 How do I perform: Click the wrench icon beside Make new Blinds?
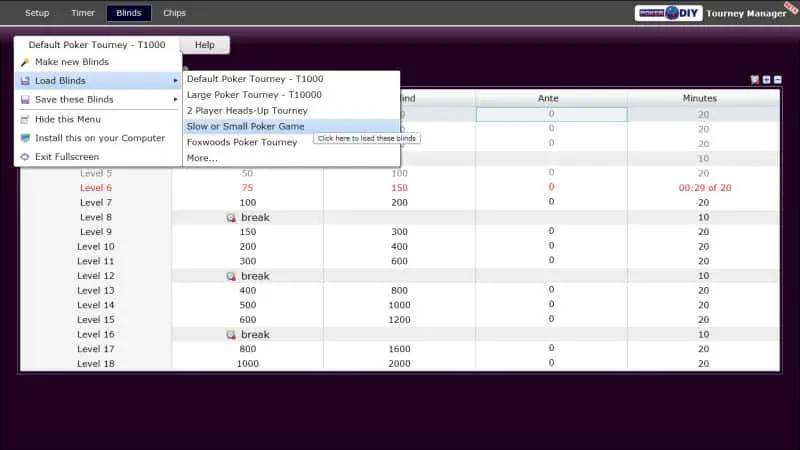(24, 62)
